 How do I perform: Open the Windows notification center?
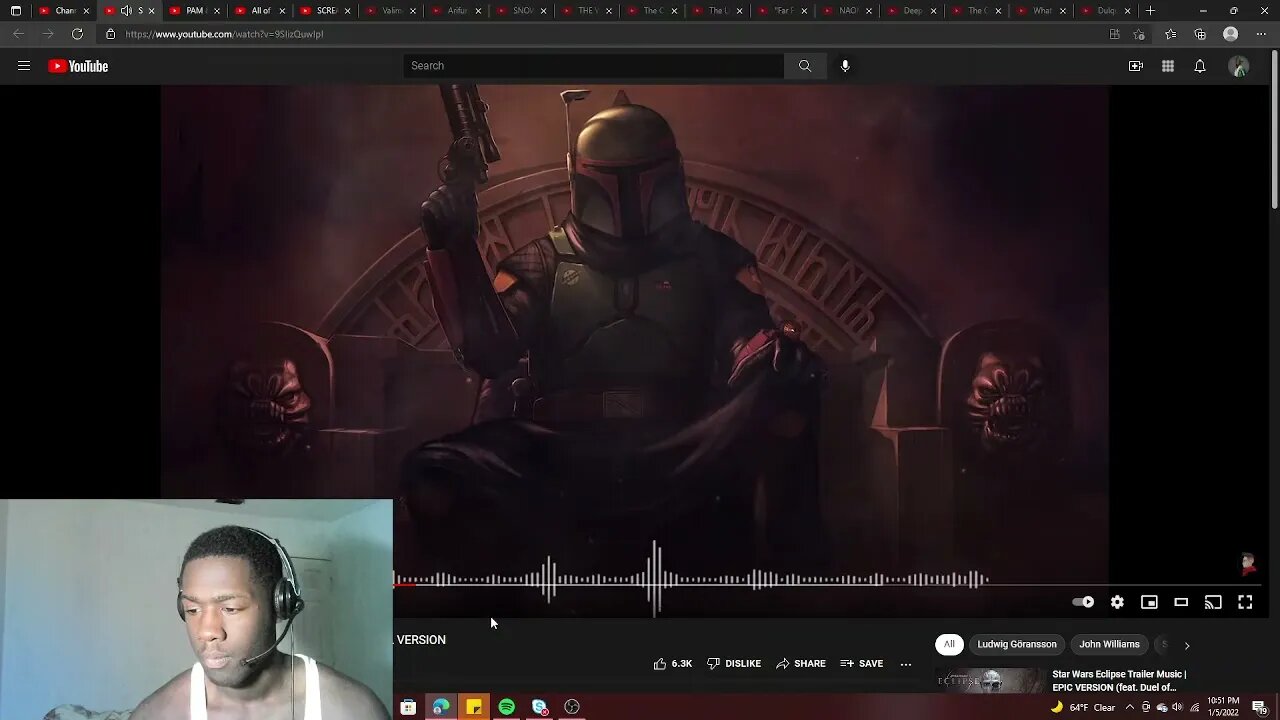pos(1260,707)
